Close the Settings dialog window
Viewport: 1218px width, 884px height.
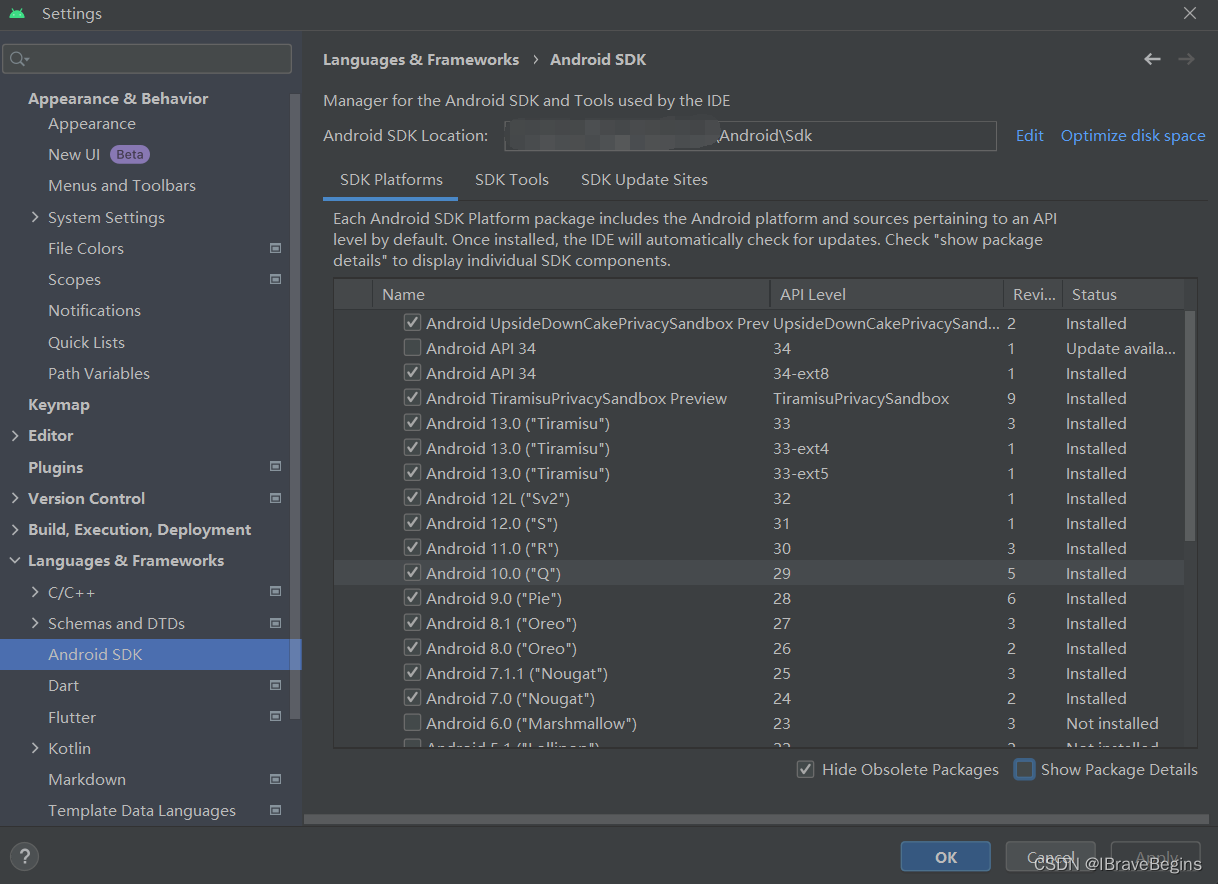tap(1190, 14)
